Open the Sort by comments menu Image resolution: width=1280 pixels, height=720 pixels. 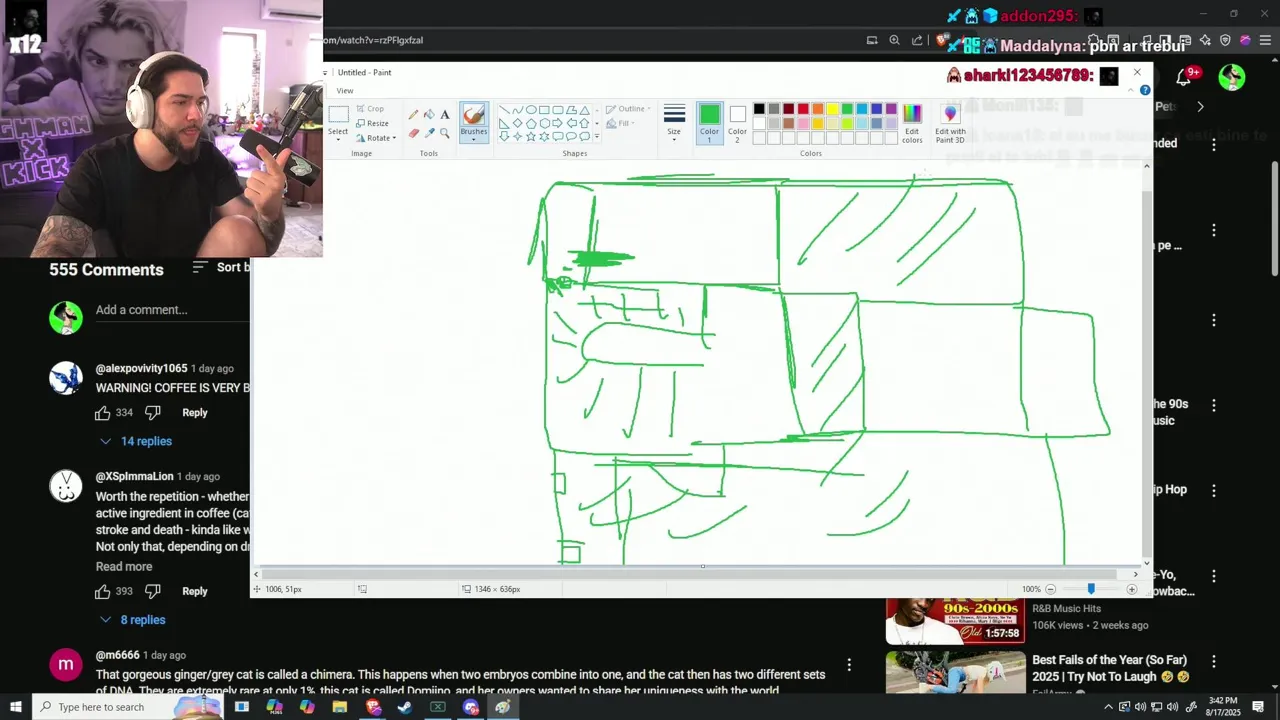pos(220,267)
